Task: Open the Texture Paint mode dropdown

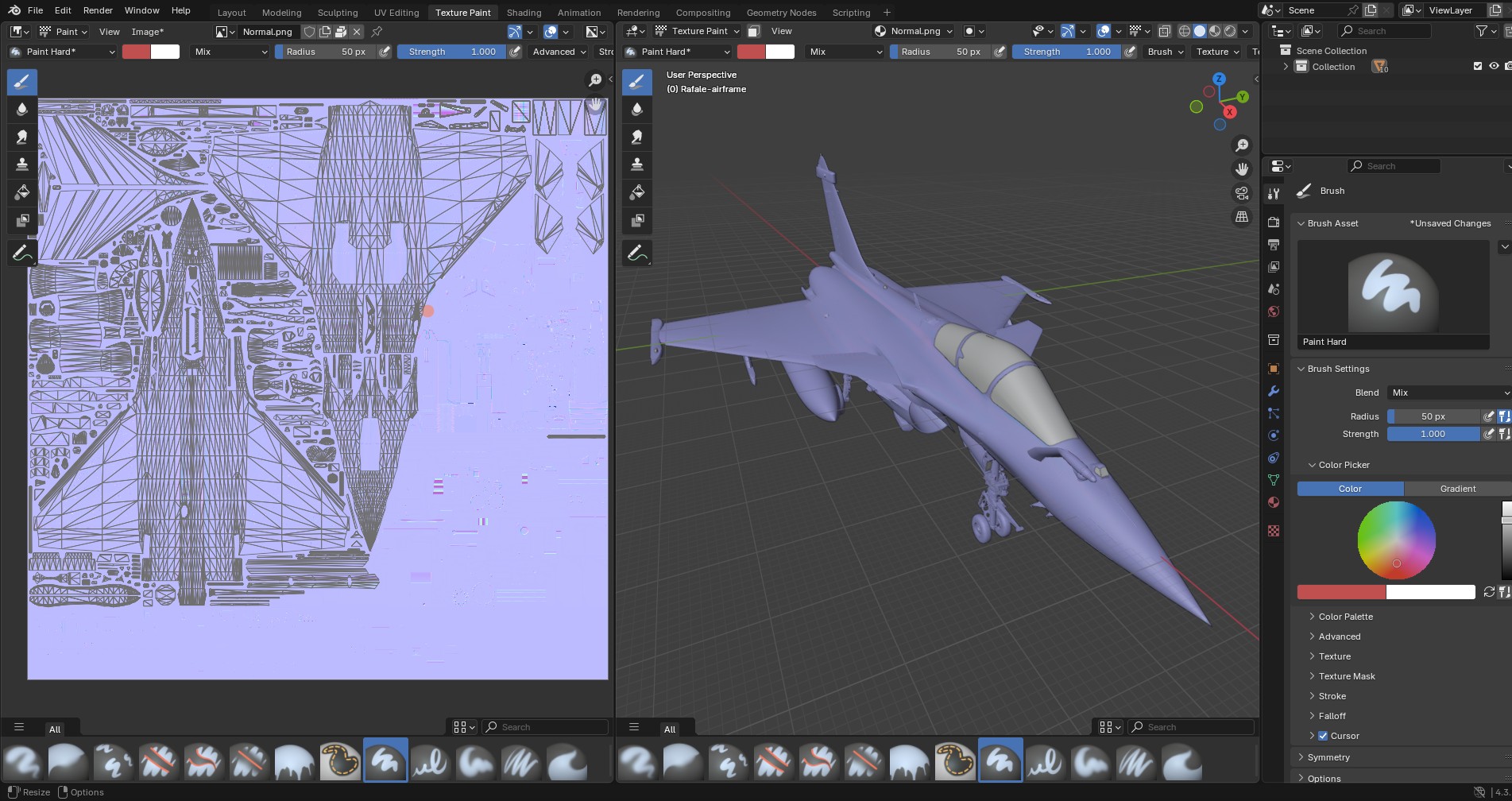Action: pyautogui.click(x=697, y=31)
